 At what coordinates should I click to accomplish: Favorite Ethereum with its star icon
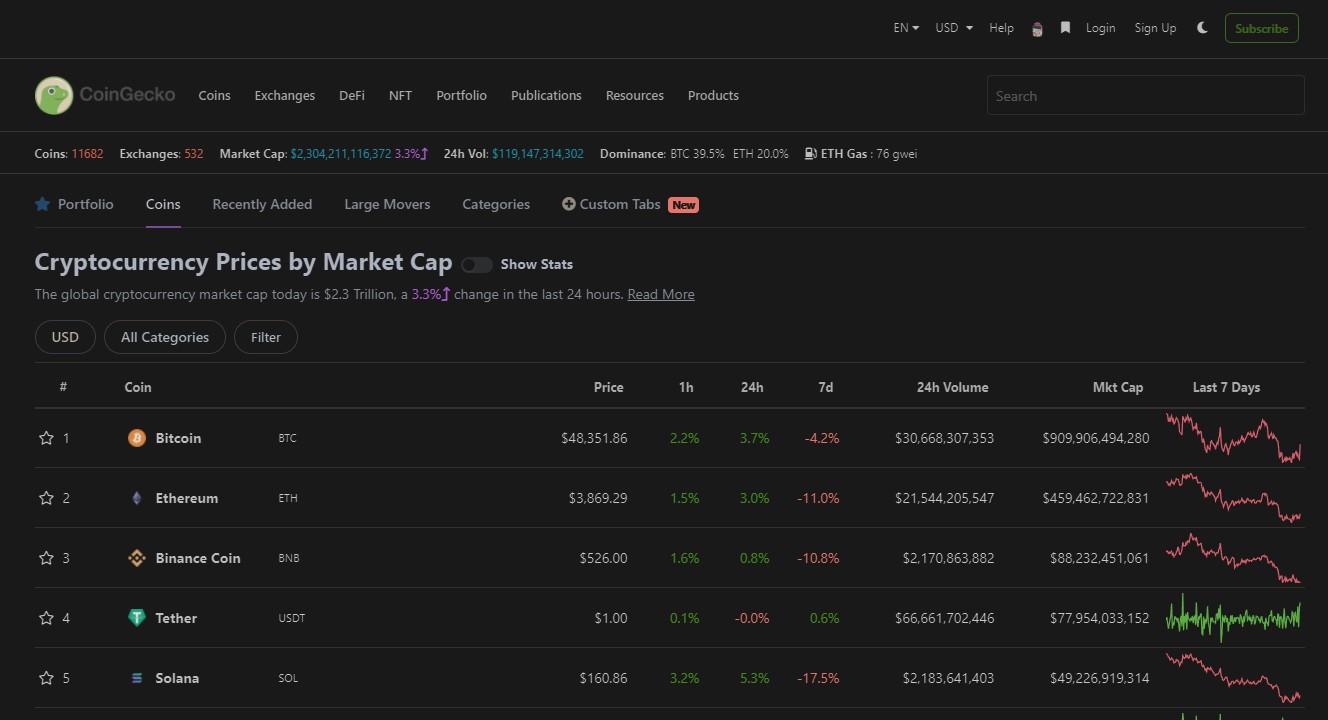[x=46, y=498]
